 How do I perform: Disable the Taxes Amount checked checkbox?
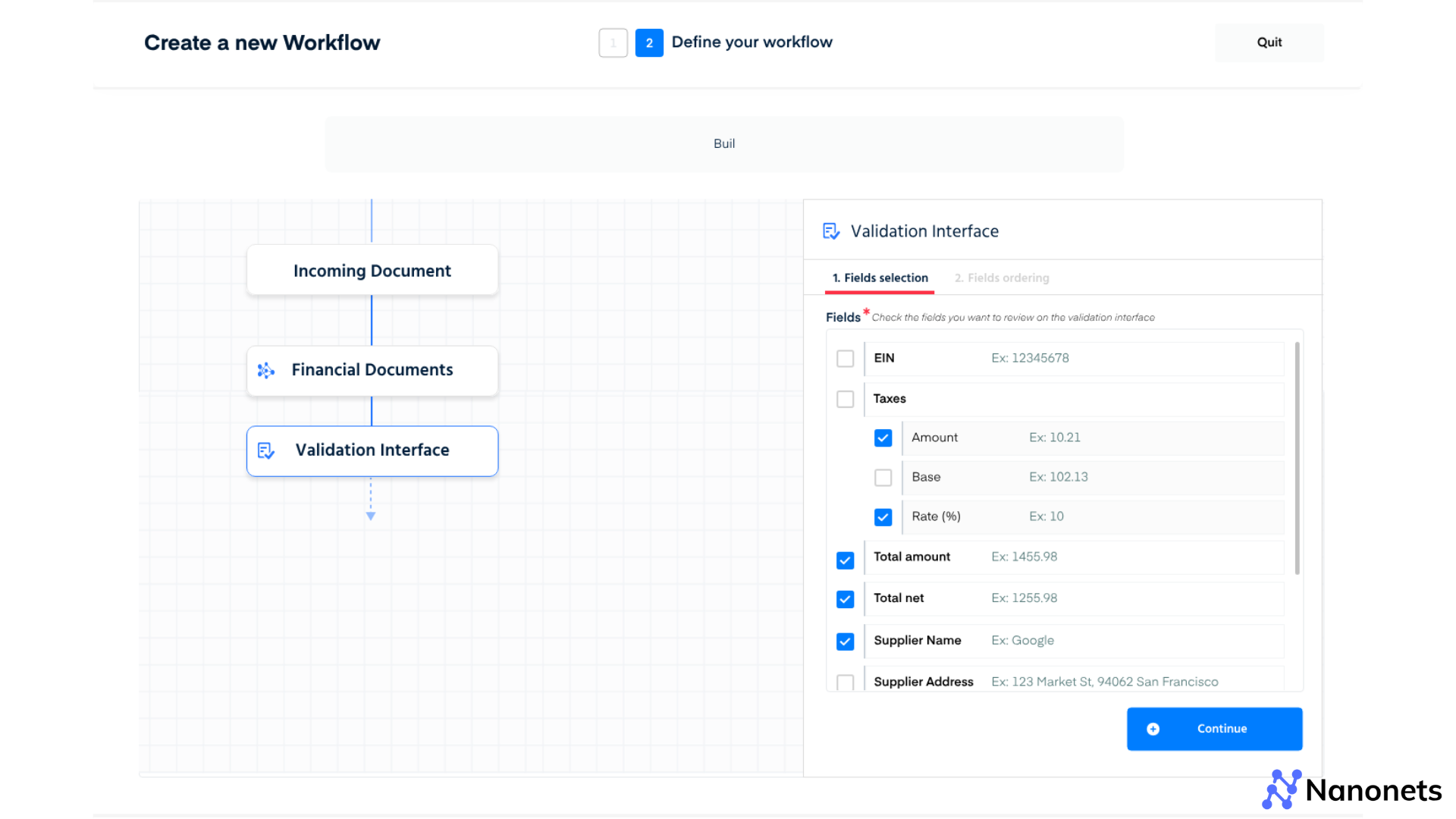tap(883, 437)
